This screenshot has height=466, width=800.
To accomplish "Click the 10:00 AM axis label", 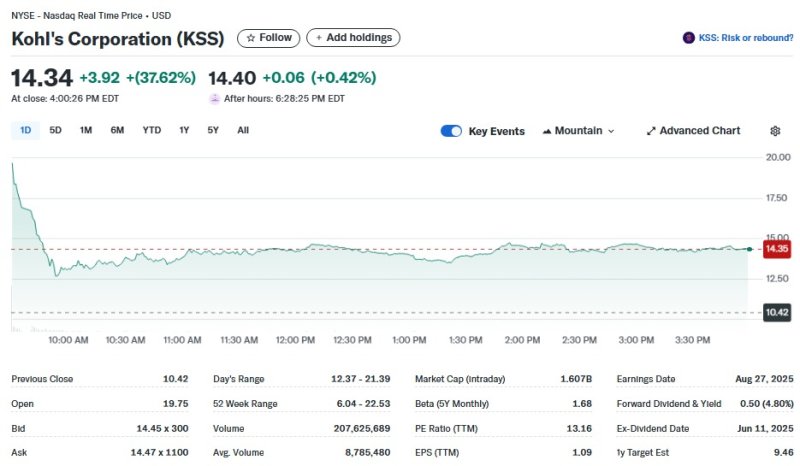I will pos(68,340).
